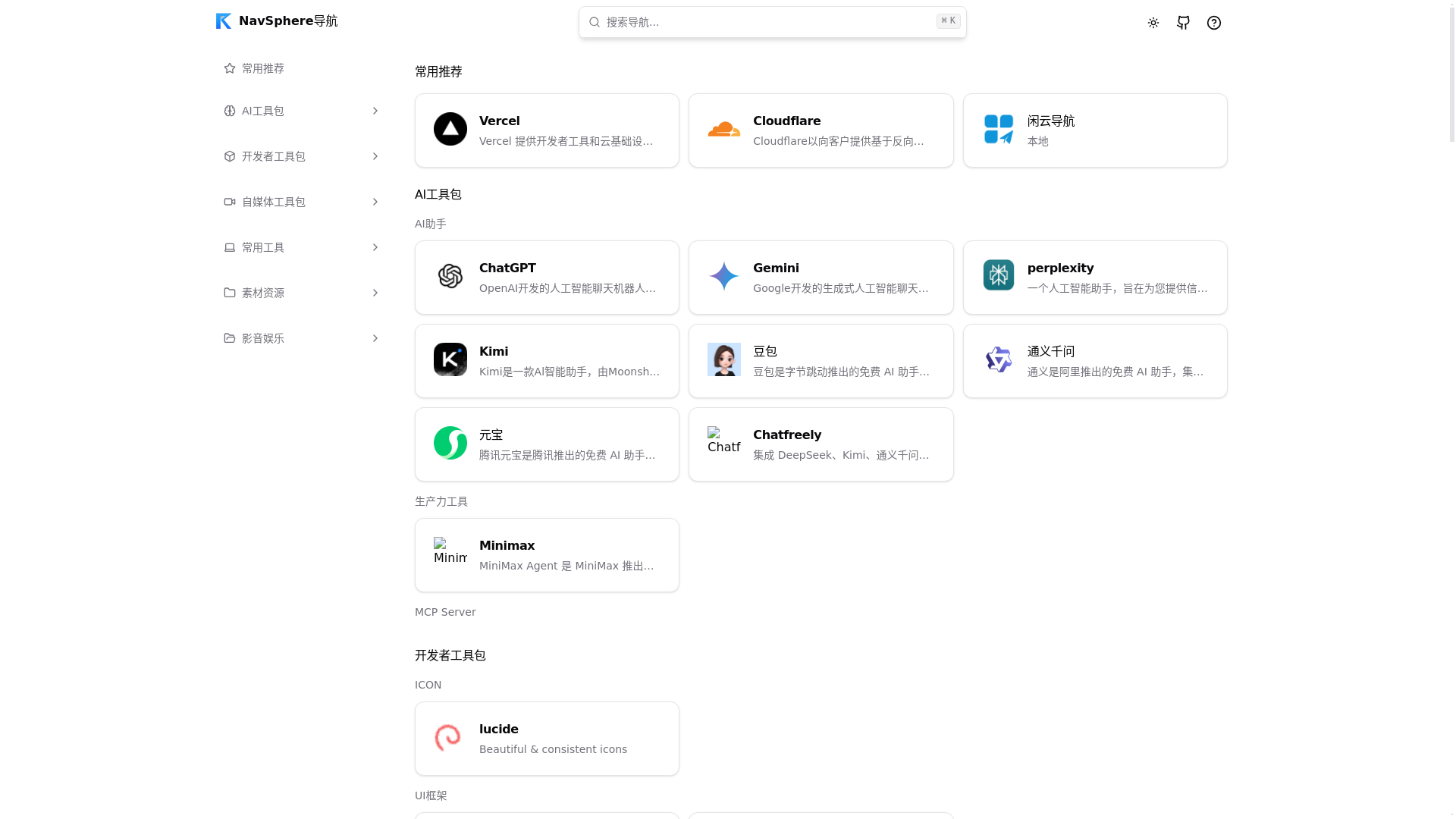1456x819 pixels.
Task: Click the ChatGPT knot logo icon
Action: pos(450,276)
